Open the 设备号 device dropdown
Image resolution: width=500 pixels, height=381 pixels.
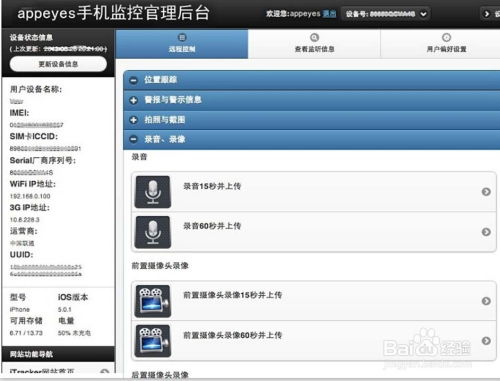[x=386, y=14]
